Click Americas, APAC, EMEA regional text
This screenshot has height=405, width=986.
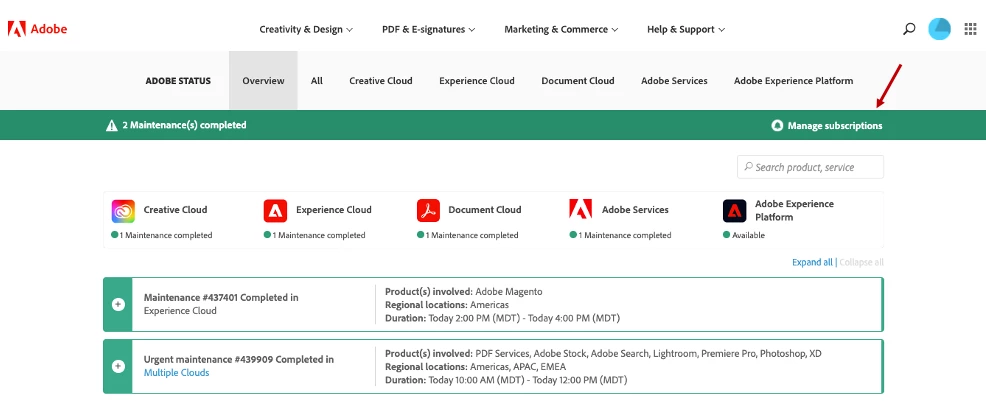[x=518, y=367]
